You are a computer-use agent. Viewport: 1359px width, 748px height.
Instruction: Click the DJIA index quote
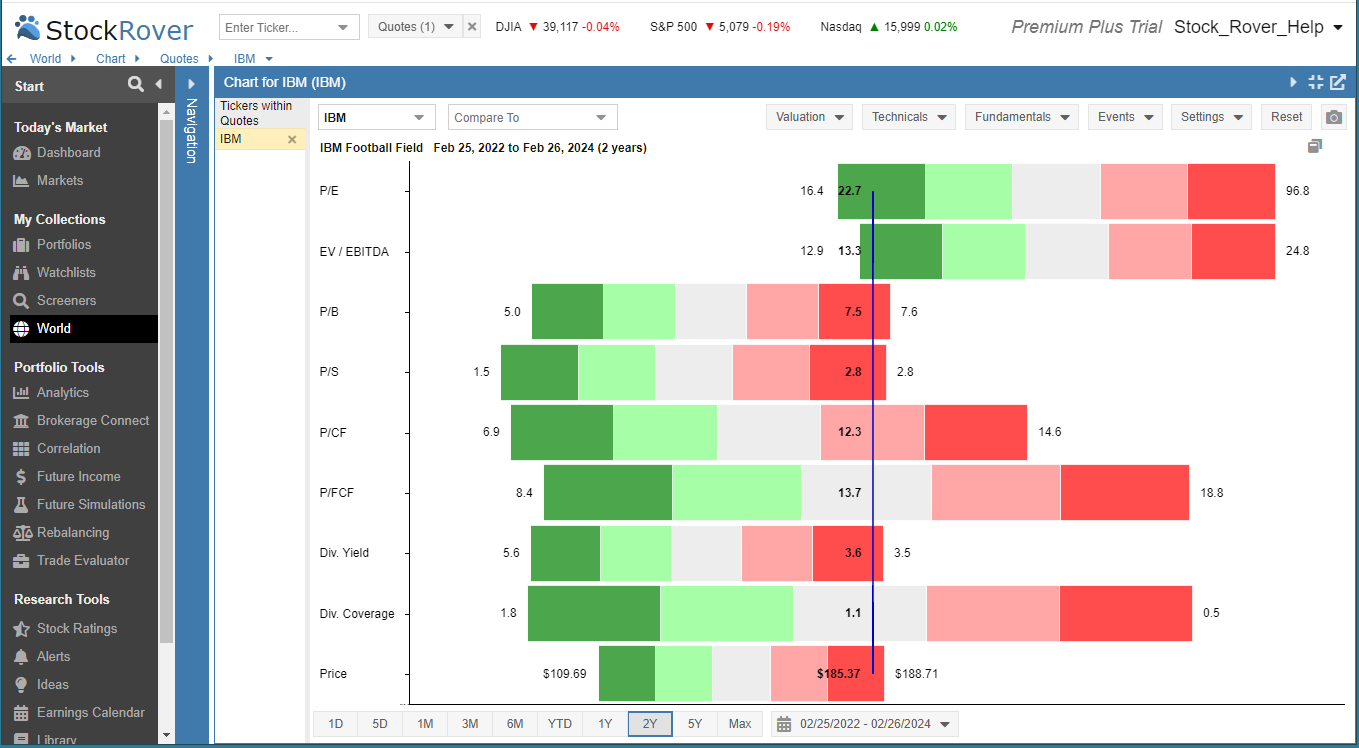coord(557,27)
